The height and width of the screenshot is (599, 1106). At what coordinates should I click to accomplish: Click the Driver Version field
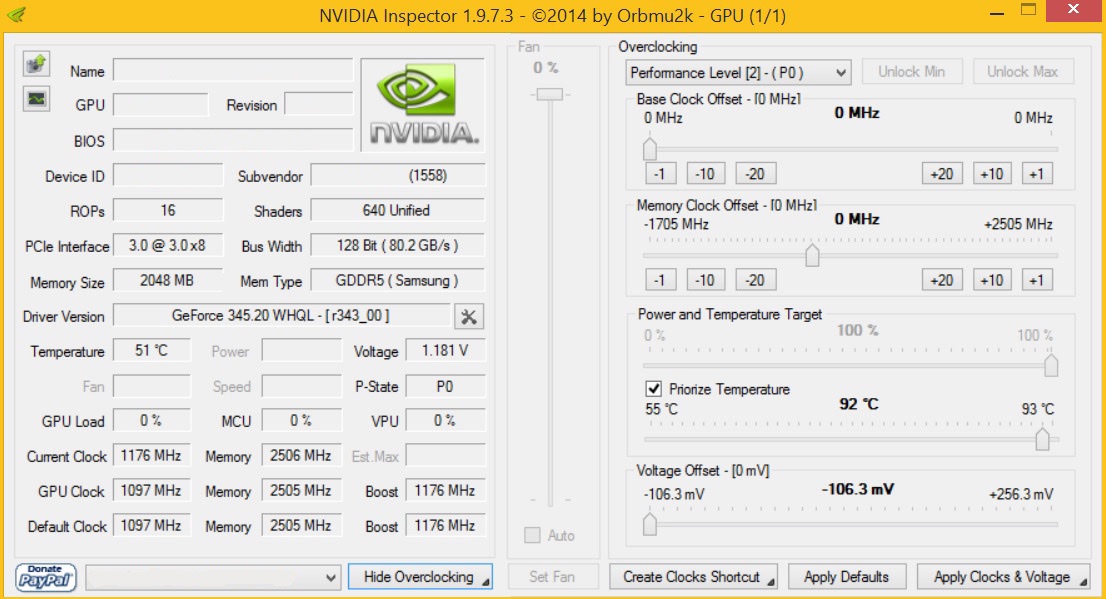point(281,315)
